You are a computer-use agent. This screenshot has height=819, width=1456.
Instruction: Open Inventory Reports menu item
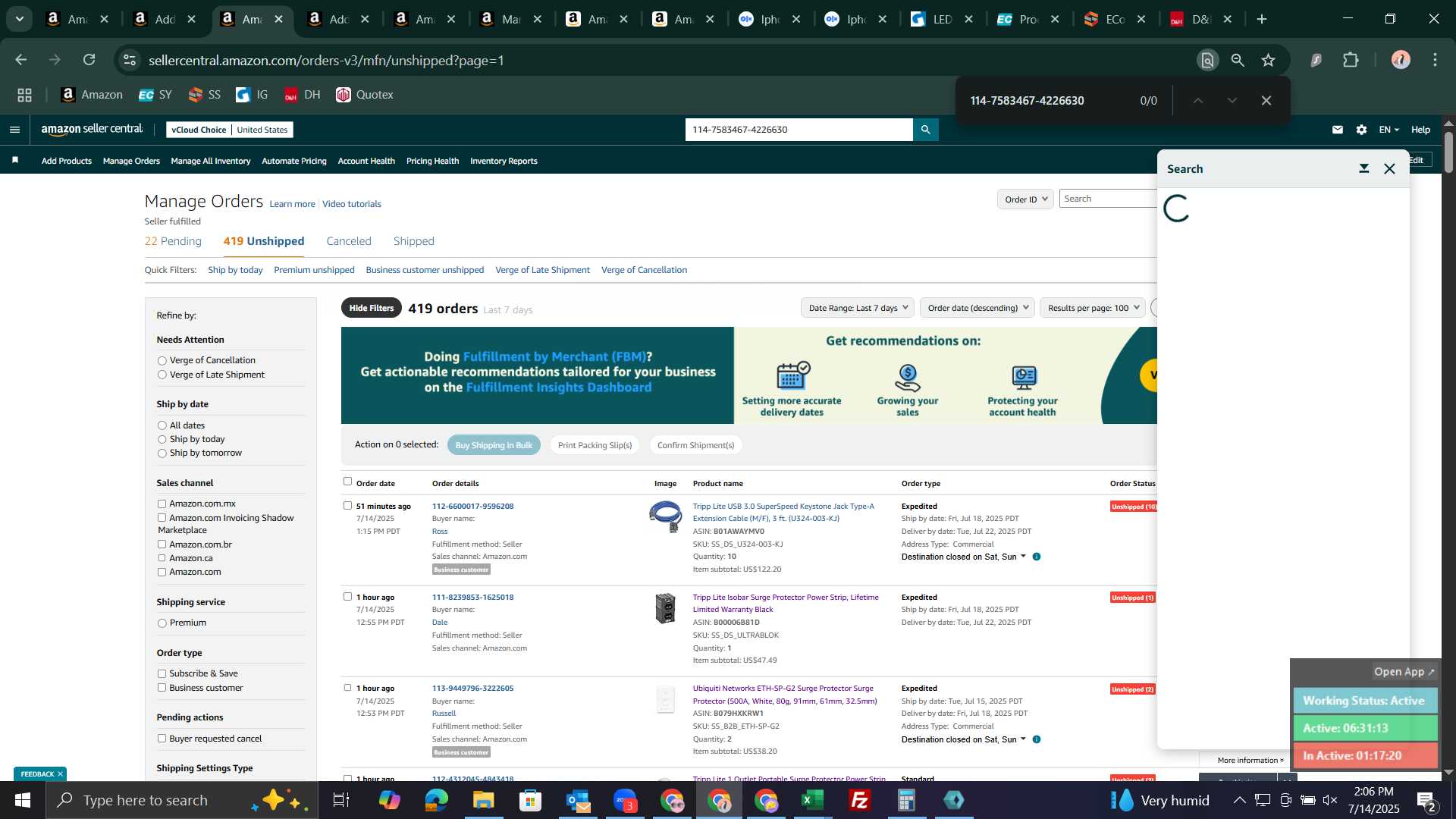point(504,161)
